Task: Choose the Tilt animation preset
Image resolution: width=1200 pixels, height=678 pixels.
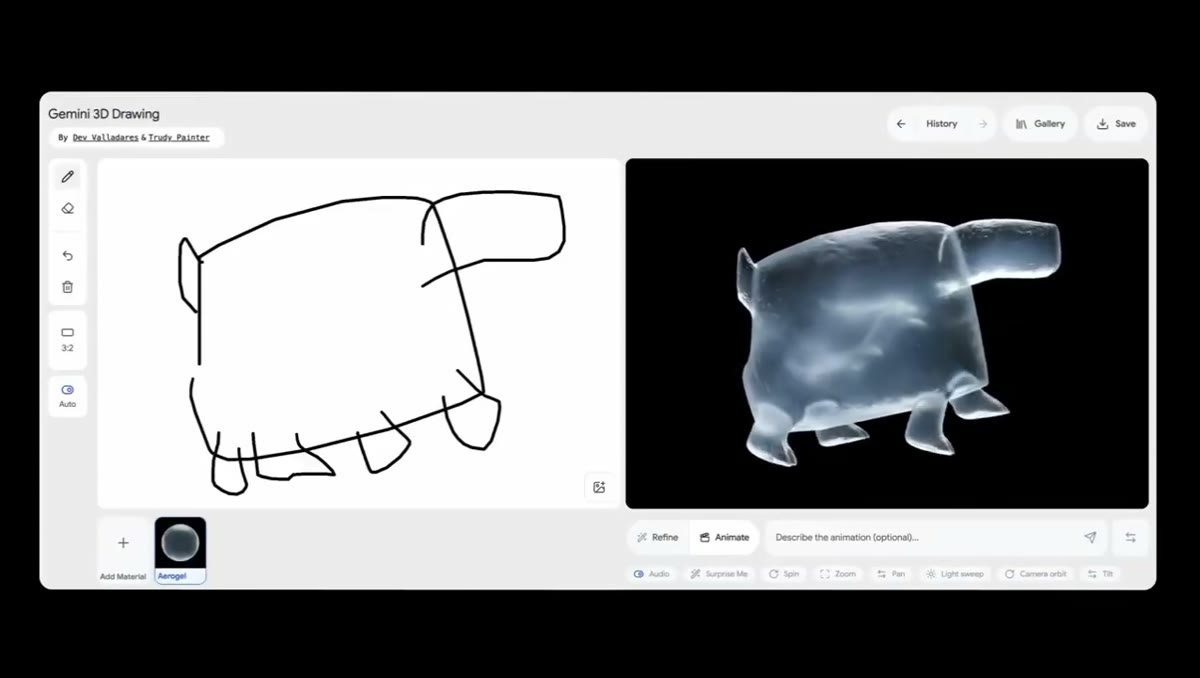Action: pos(1101,574)
